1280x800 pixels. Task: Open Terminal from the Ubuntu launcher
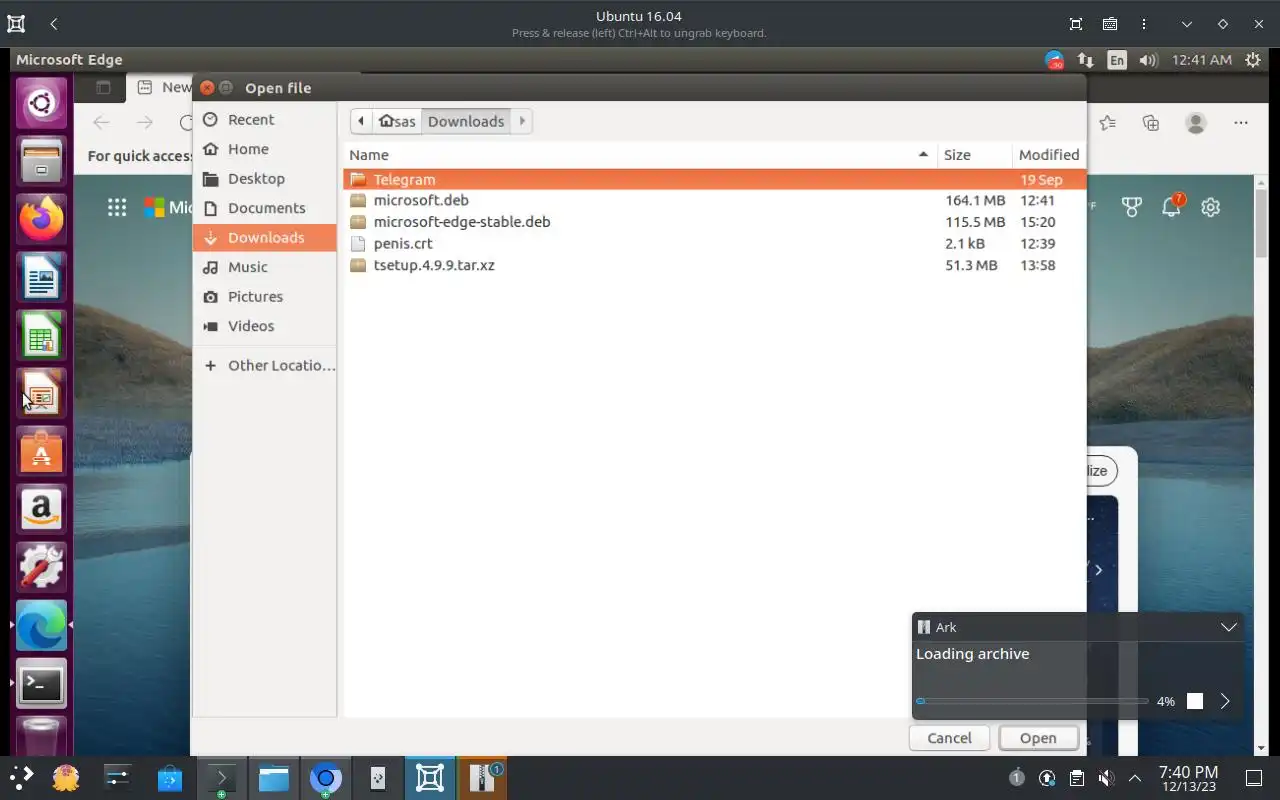pyautogui.click(x=41, y=685)
